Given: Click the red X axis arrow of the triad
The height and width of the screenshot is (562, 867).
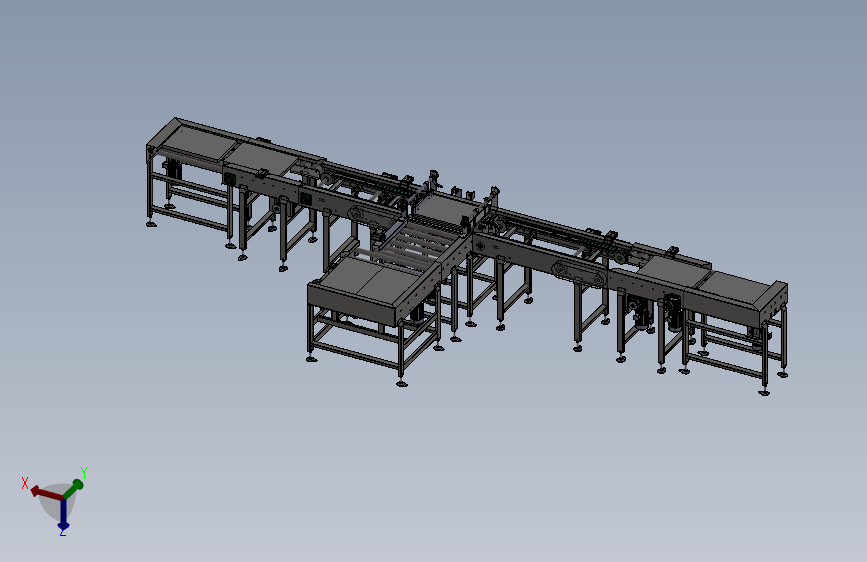Looking at the screenshot, I should [x=45, y=493].
